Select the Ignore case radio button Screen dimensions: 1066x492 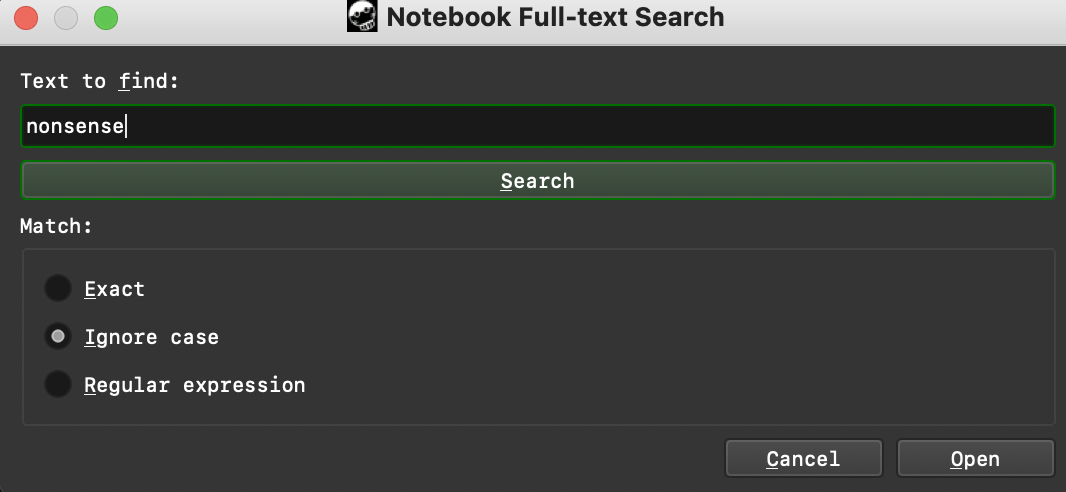pos(58,336)
